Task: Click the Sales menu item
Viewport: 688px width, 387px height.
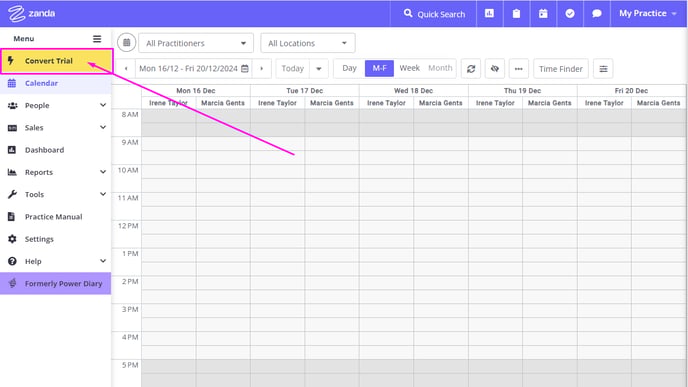Action: (34, 128)
